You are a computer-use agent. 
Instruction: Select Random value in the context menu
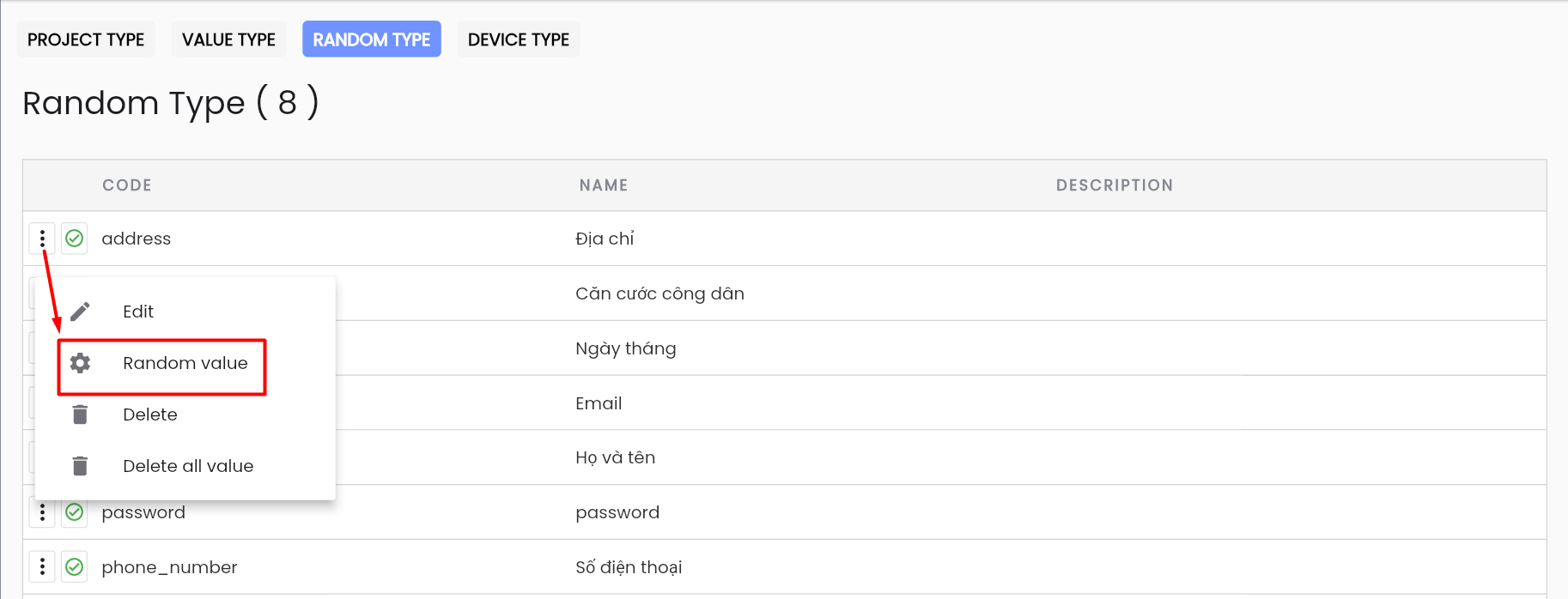[185, 363]
